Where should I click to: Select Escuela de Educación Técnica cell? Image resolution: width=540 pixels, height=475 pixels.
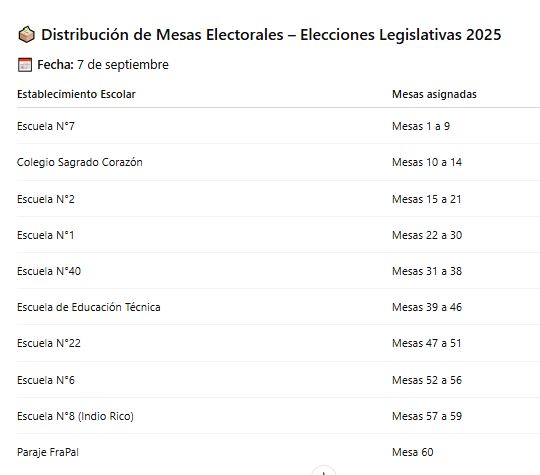(x=89, y=307)
